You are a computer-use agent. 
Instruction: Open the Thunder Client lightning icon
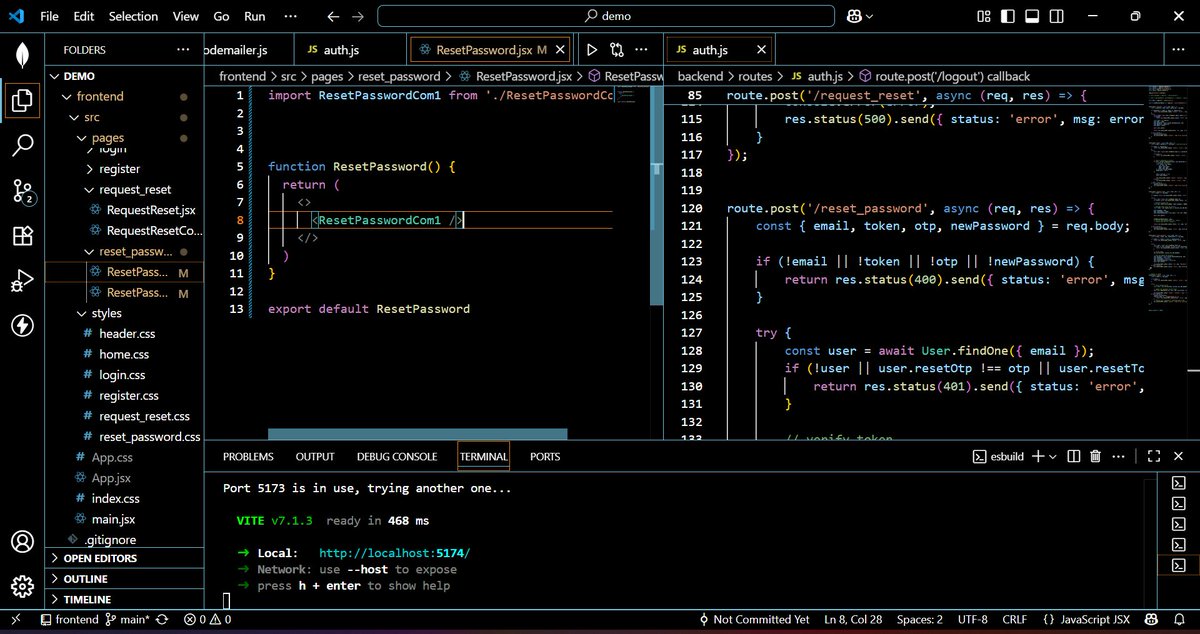pyautogui.click(x=22, y=325)
